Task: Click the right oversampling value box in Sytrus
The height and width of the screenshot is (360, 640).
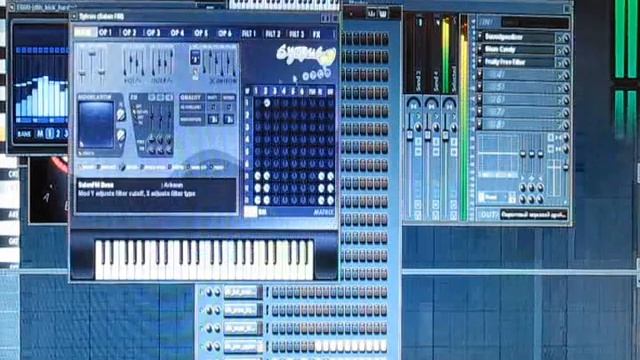Action: pyautogui.click(x=229, y=120)
